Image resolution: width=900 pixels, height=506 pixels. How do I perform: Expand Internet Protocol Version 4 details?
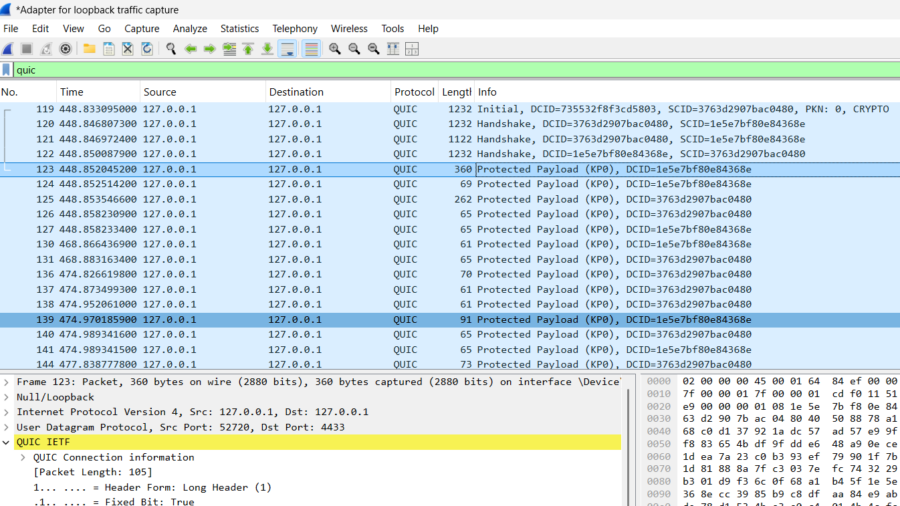[6, 412]
